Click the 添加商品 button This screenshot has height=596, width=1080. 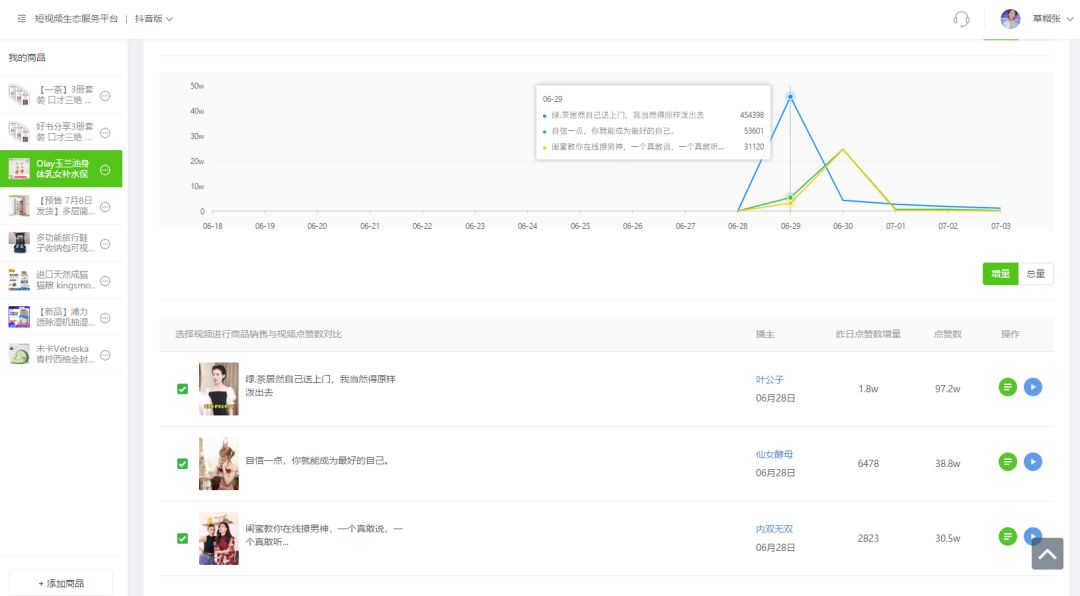click(x=61, y=583)
